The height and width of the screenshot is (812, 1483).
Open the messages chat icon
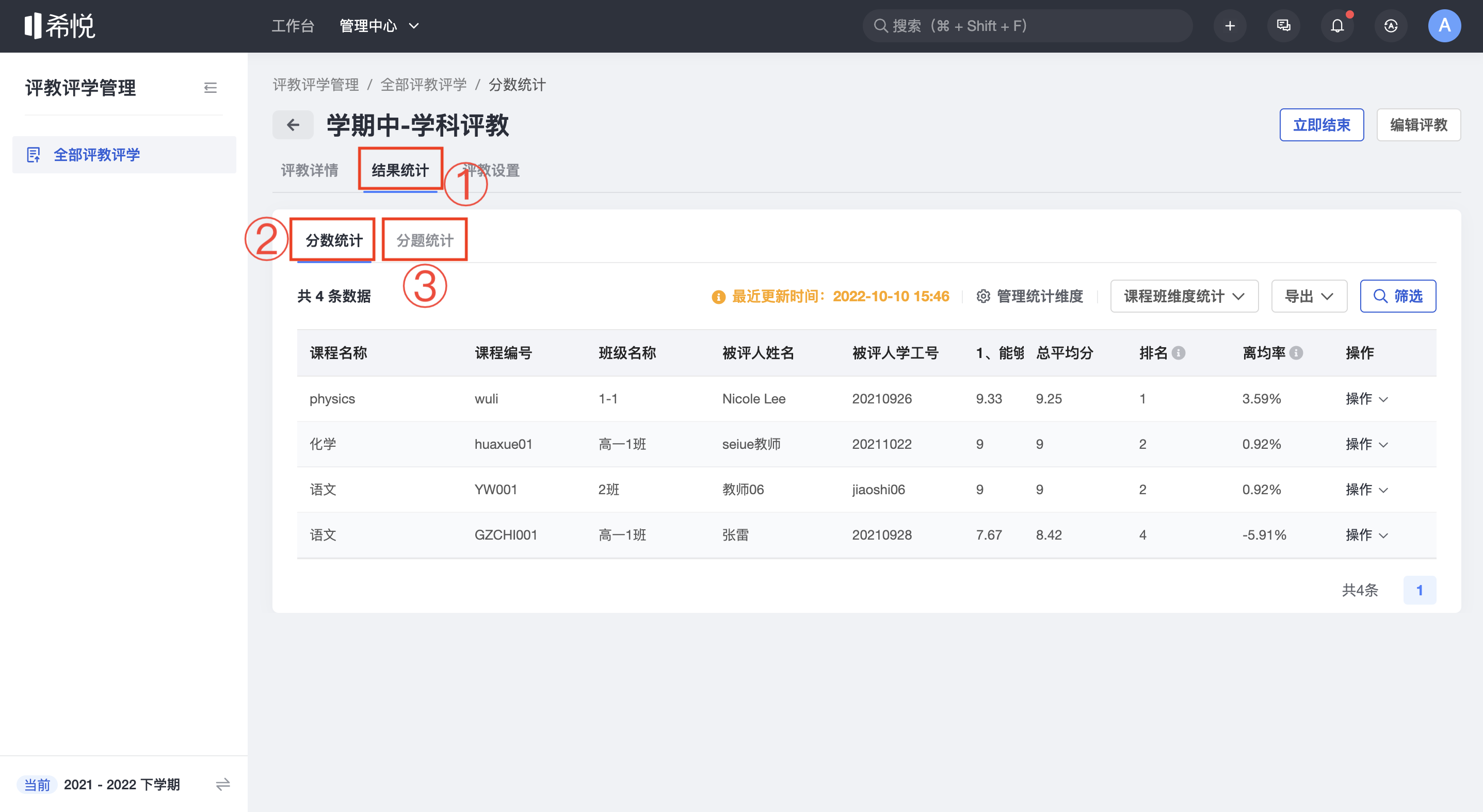[x=1283, y=26]
